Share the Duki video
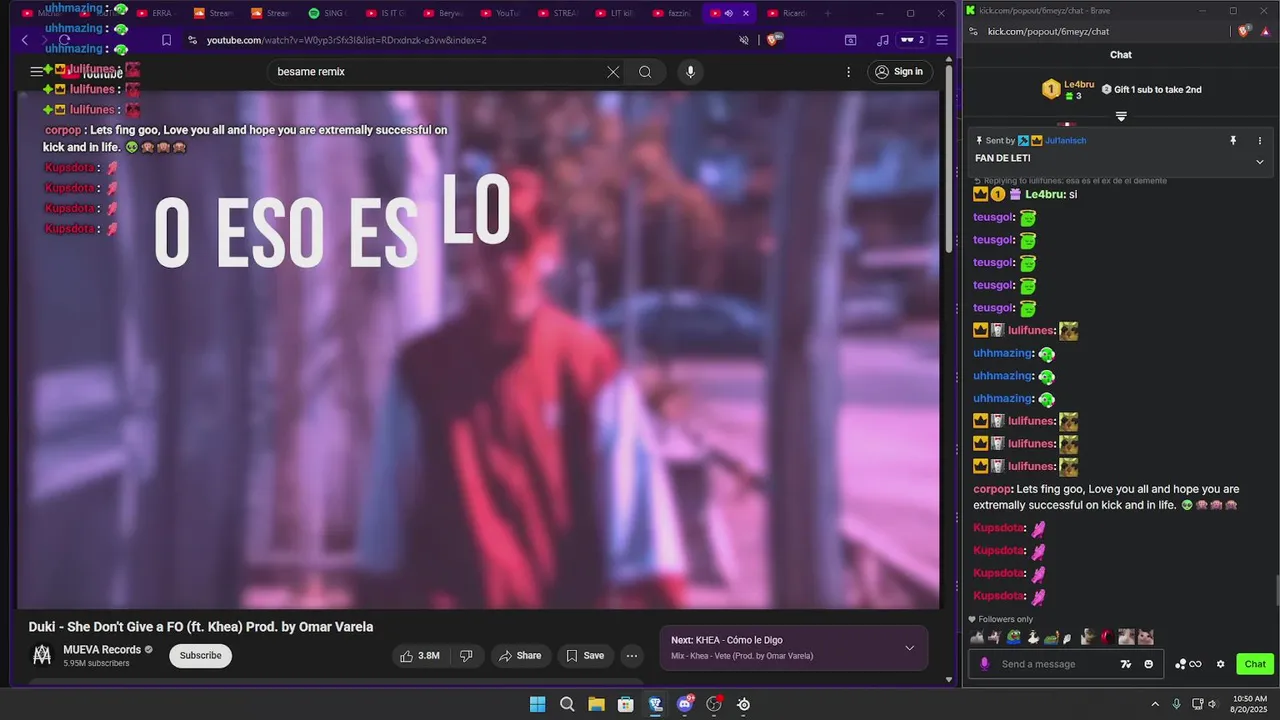Screen dimensions: 1280x720 point(520,656)
